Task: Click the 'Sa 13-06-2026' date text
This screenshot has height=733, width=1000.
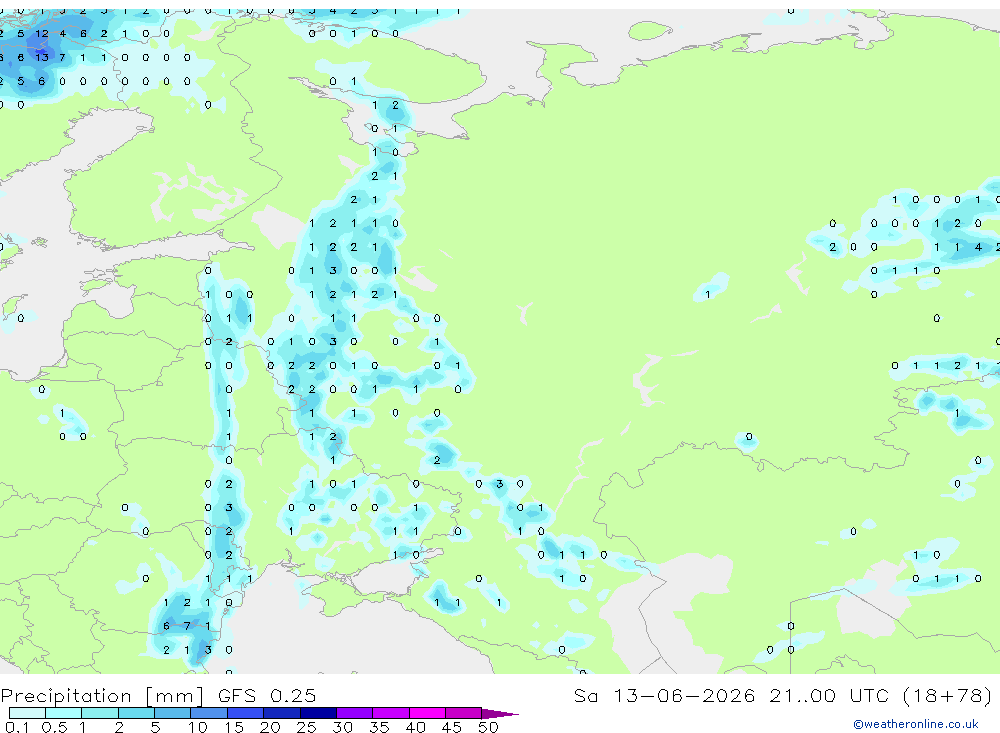Action: pos(664,695)
